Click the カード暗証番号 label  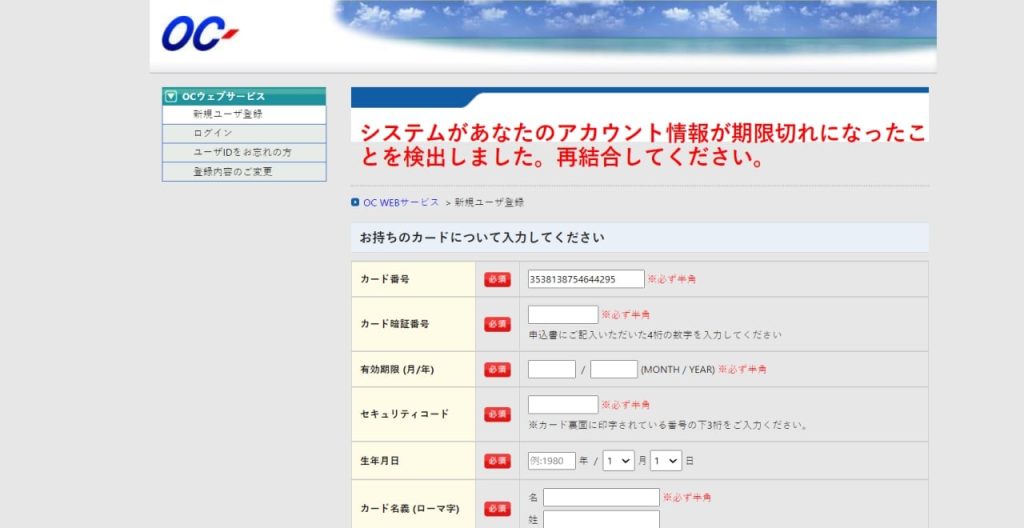coord(394,324)
